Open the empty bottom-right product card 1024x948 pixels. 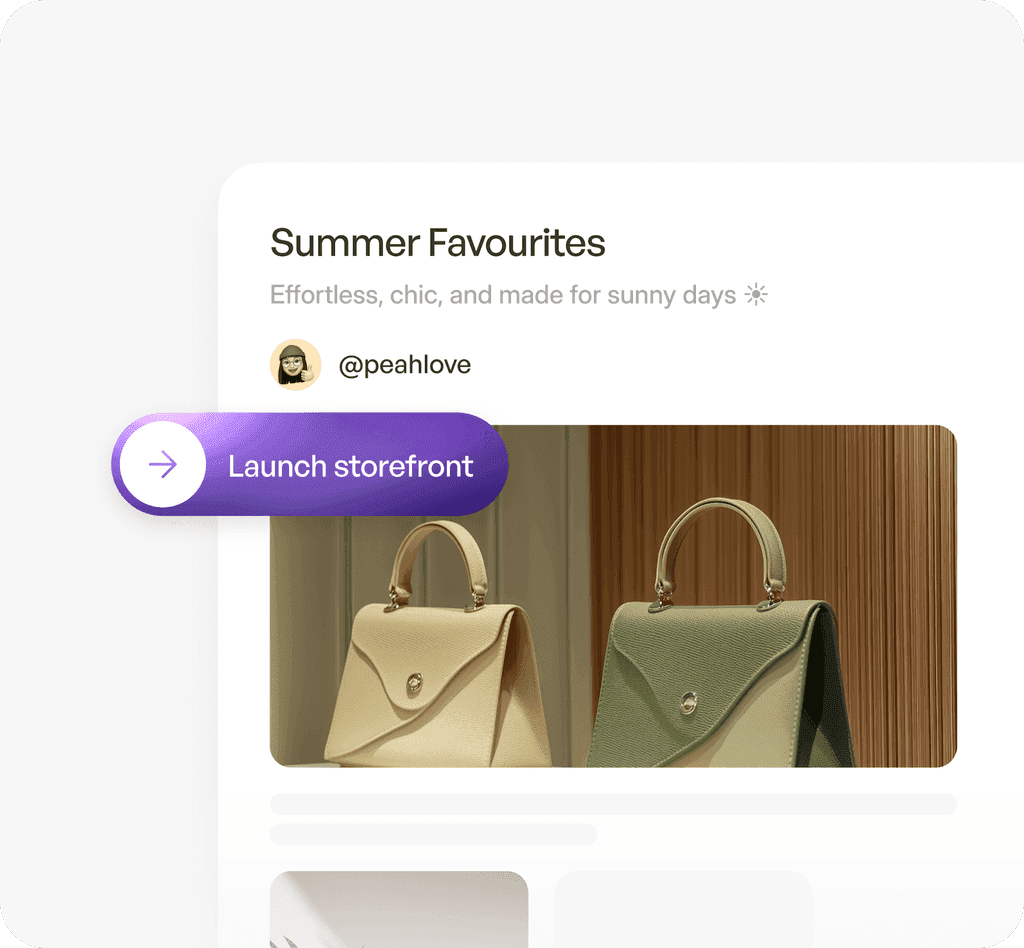[683, 909]
